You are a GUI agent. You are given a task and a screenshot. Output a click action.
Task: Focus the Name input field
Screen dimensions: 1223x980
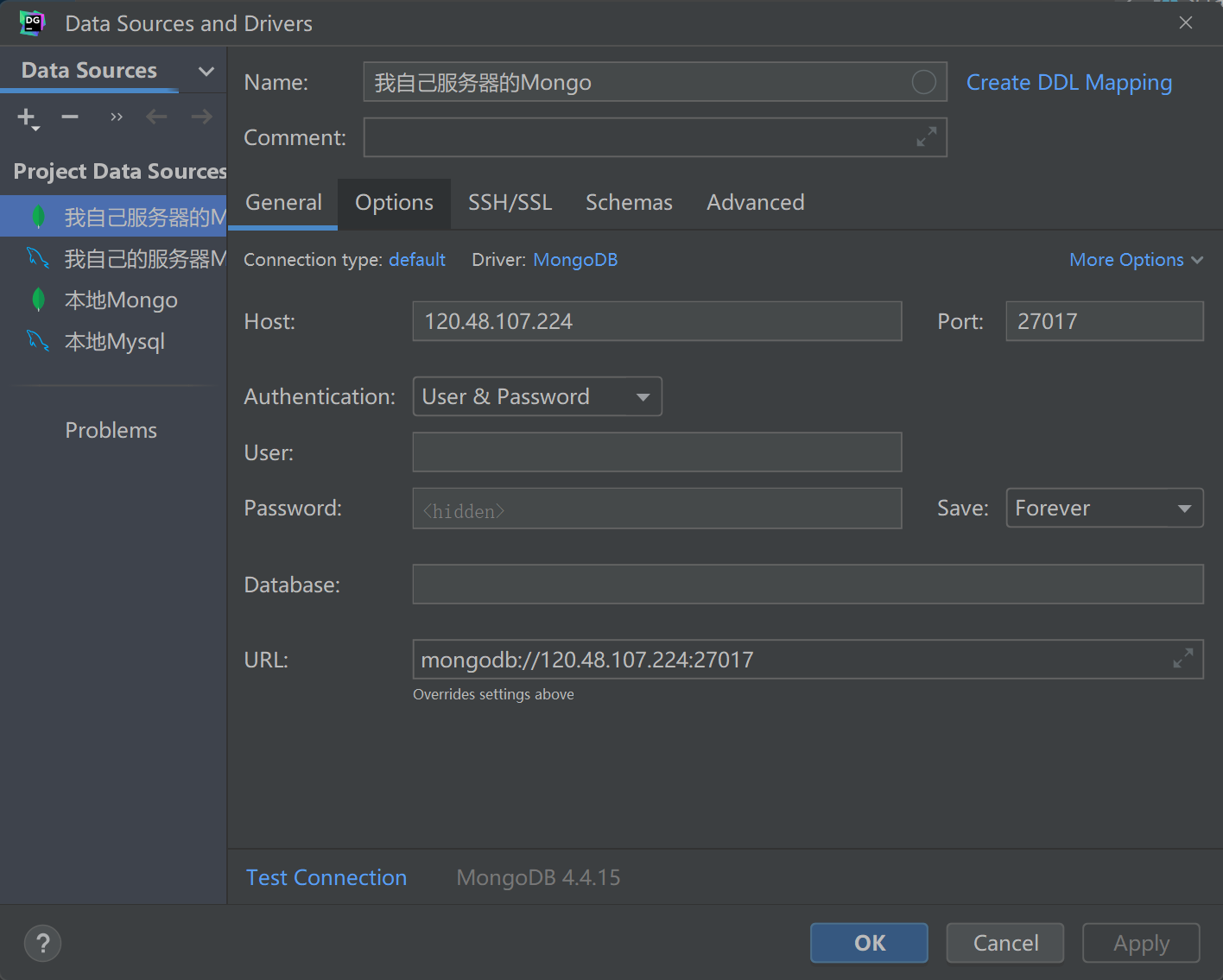point(655,82)
